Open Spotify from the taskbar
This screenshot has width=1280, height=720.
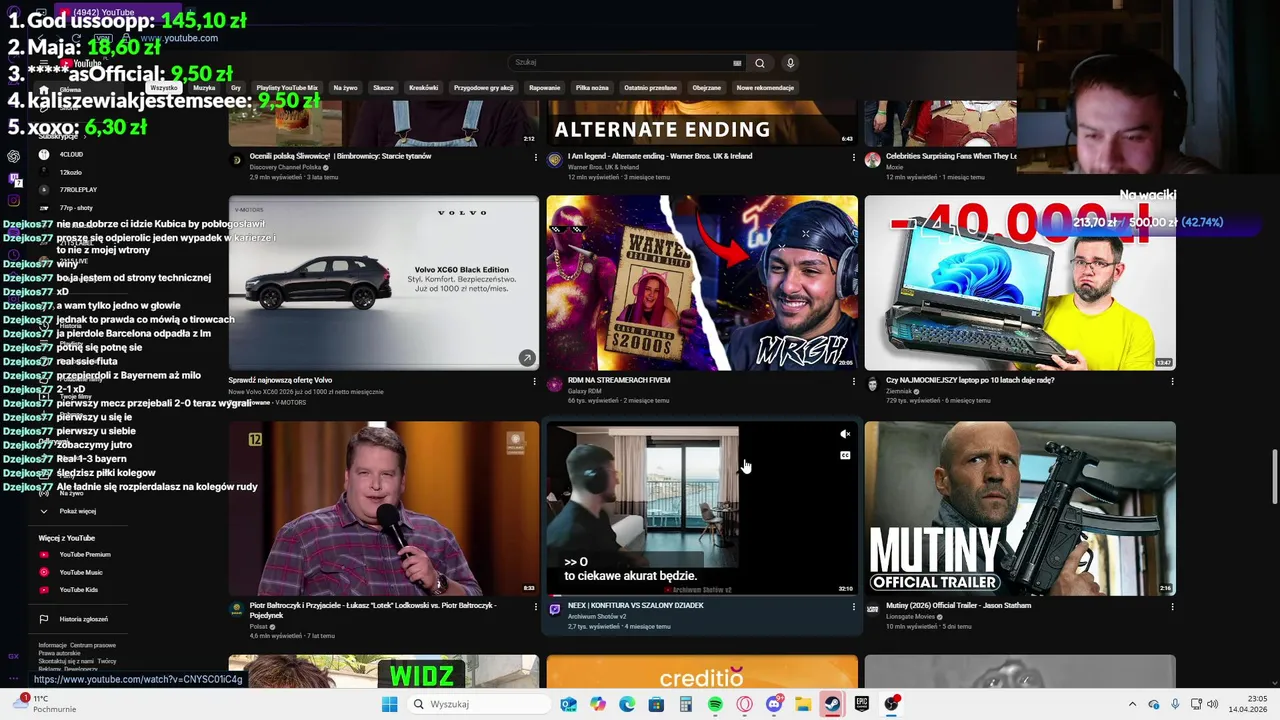pos(715,704)
